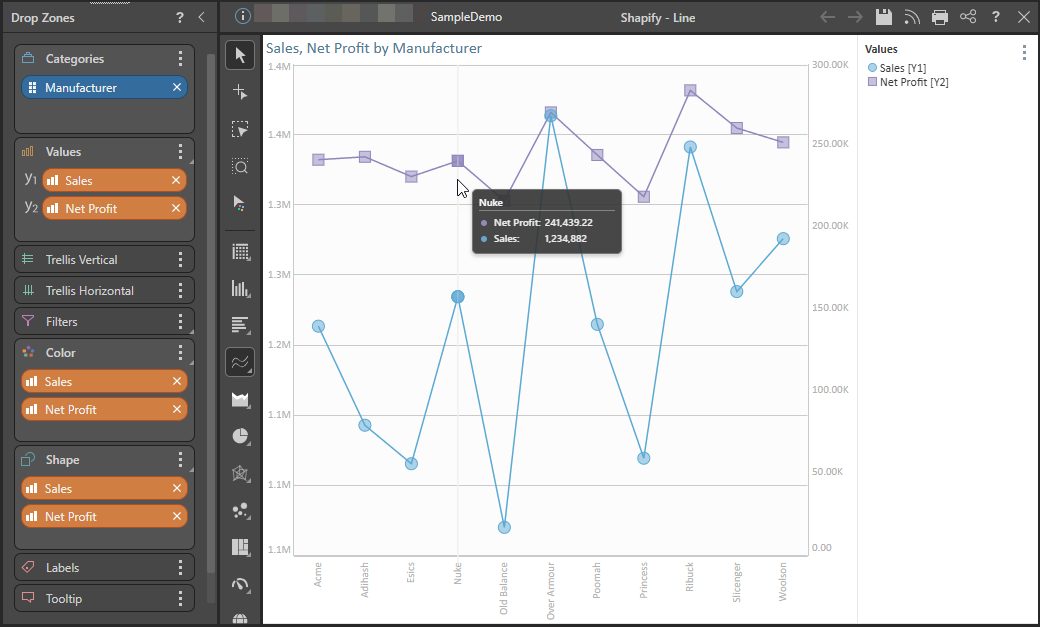Image resolution: width=1040 pixels, height=627 pixels.
Task: Choose the column chart visualization icon
Action: click(240, 288)
